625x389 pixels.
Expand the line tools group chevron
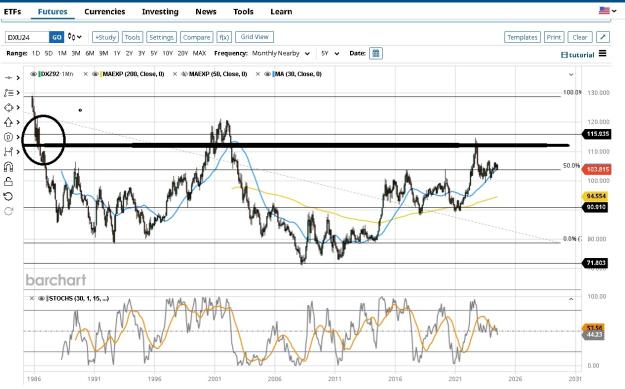(x=18, y=92)
